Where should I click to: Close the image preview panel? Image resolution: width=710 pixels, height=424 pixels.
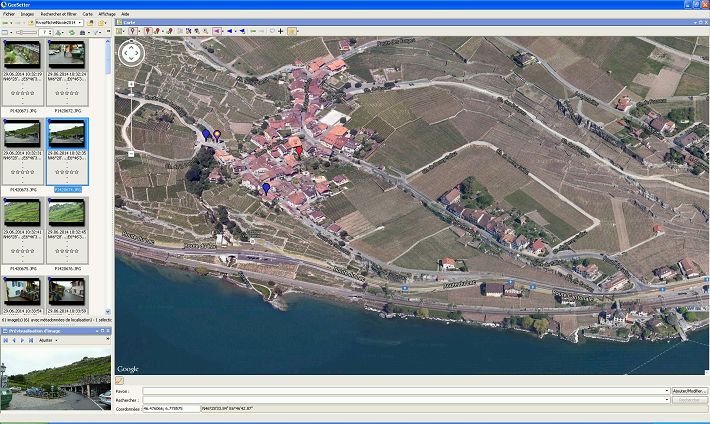point(106,330)
